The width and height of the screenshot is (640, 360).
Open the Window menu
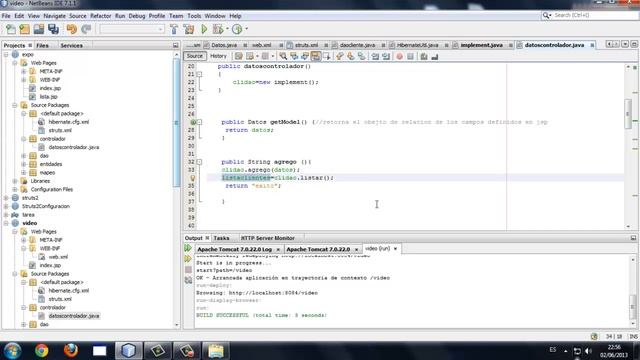(x=215, y=16)
